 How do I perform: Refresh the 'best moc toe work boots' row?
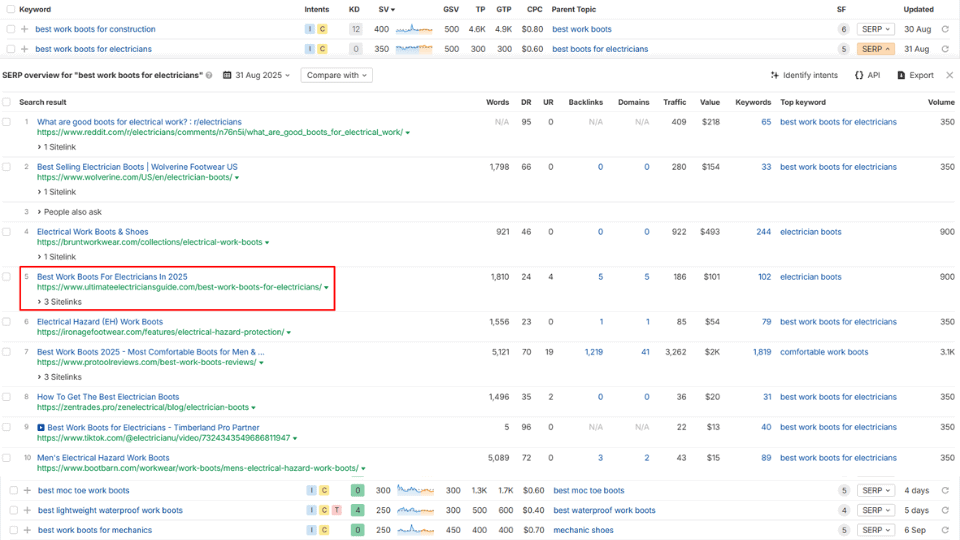[x=946, y=490]
